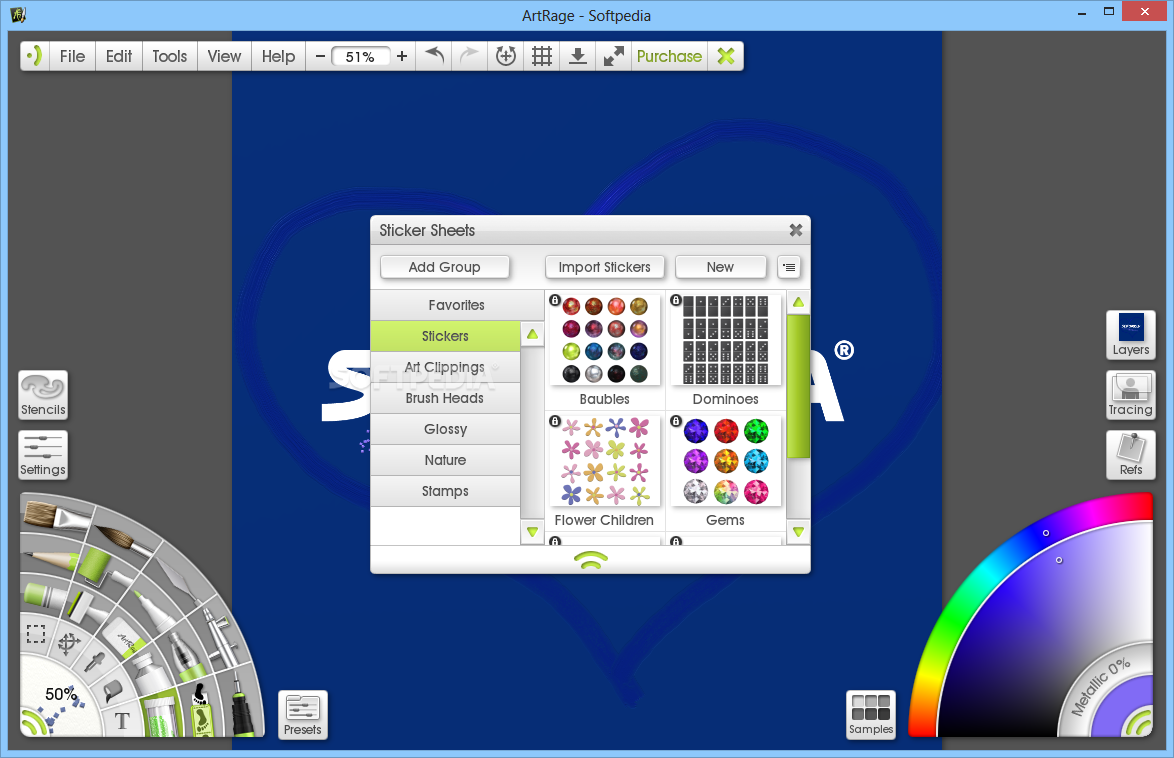This screenshot has width=1174, height=758.
Task: Collapse the color picker green corner
Action: 1140,723
